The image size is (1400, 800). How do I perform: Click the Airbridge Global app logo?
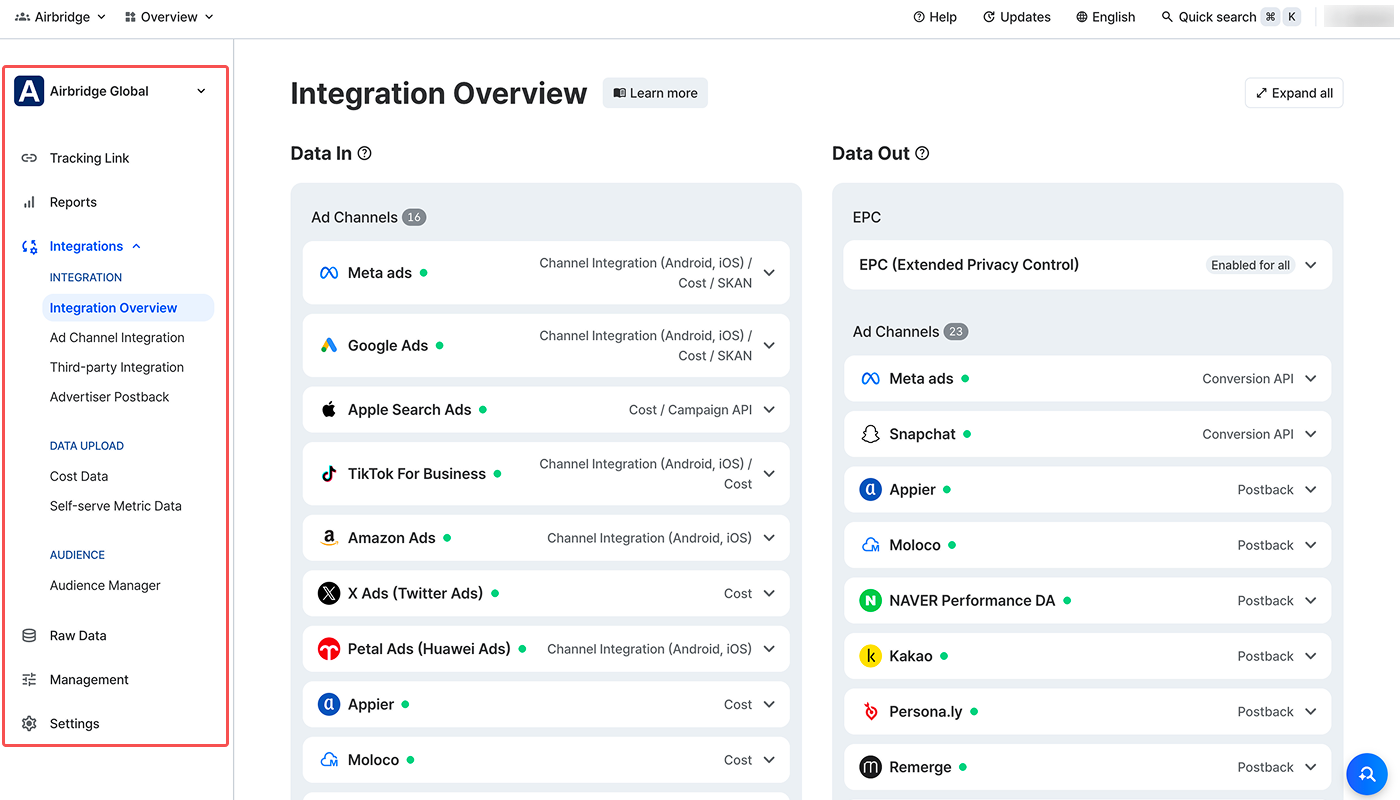coord(29,91)
